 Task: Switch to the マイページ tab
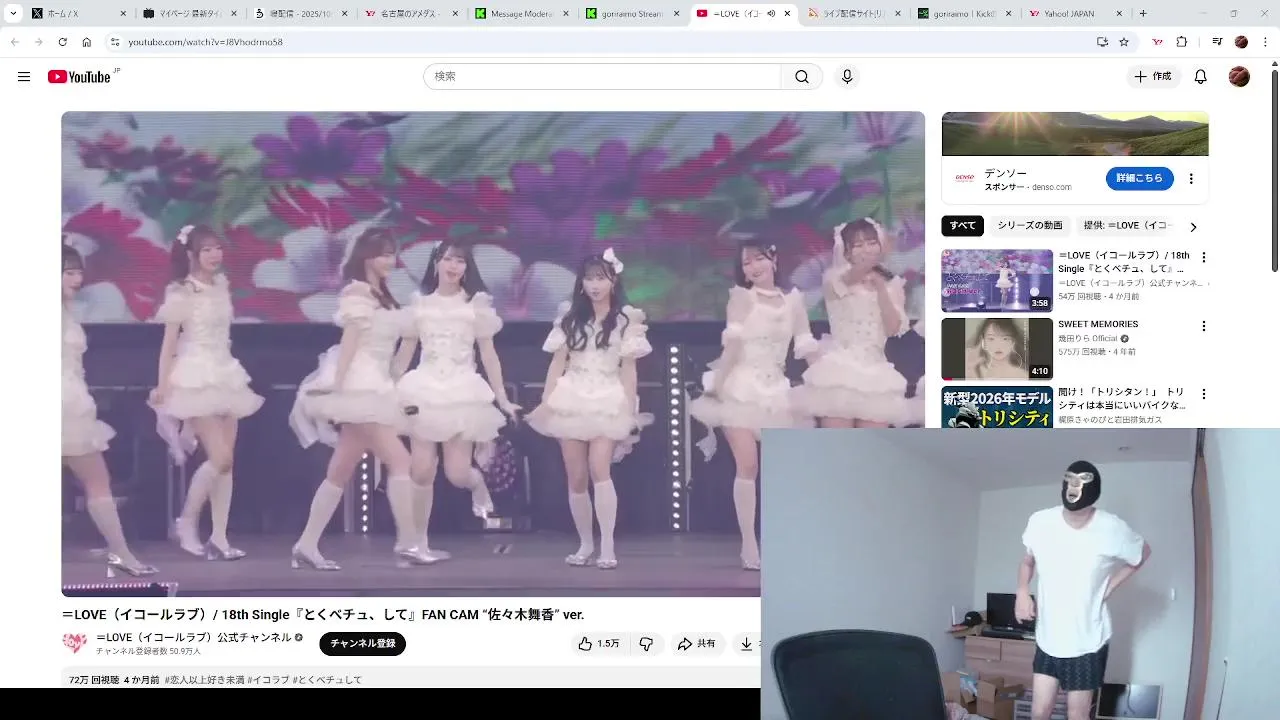188,14
